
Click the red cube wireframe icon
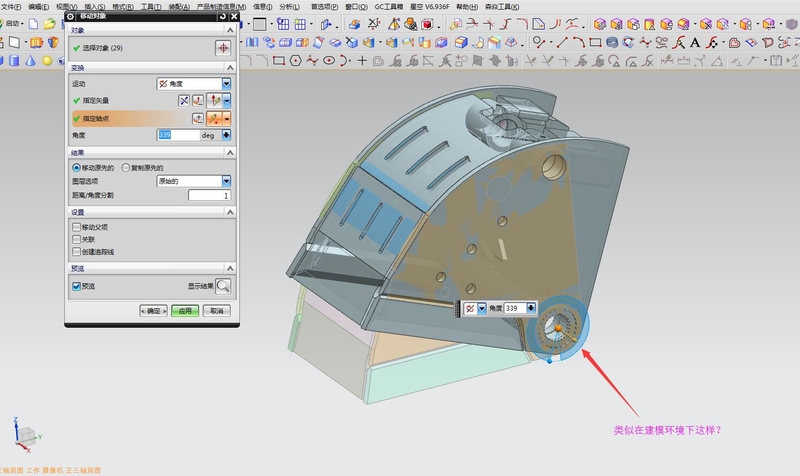coord(428,24)
